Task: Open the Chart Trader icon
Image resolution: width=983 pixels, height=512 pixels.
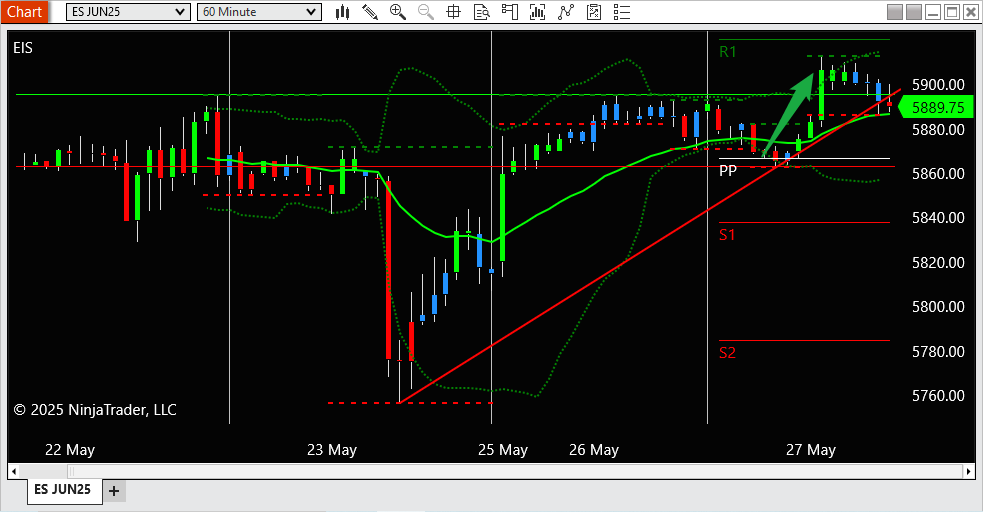Action: pos(510,12)
